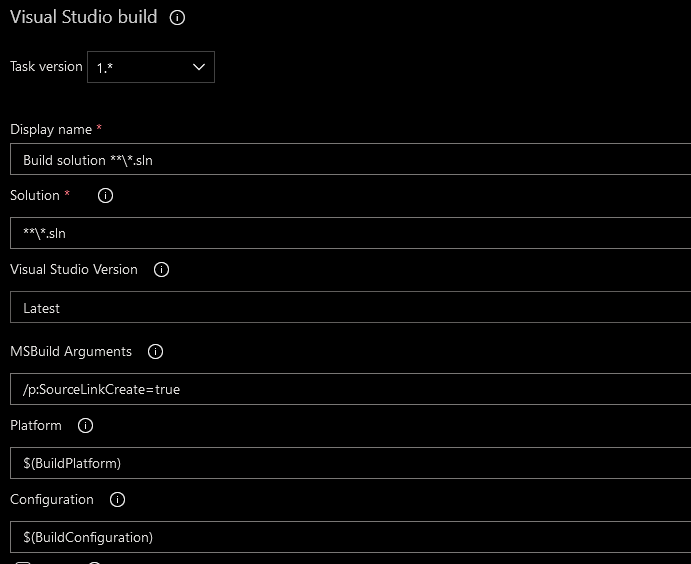
Task: Show info tooltip for Platform field
Action: pyautogui.click(x=85, y=426)
